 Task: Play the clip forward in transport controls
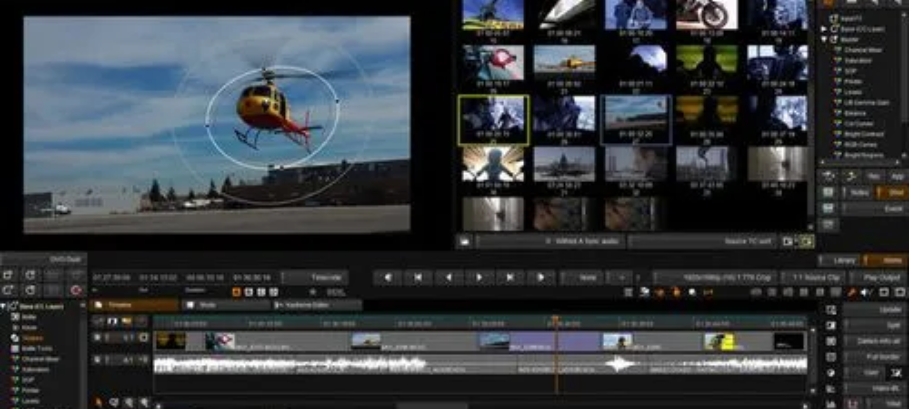coord(479,277)
